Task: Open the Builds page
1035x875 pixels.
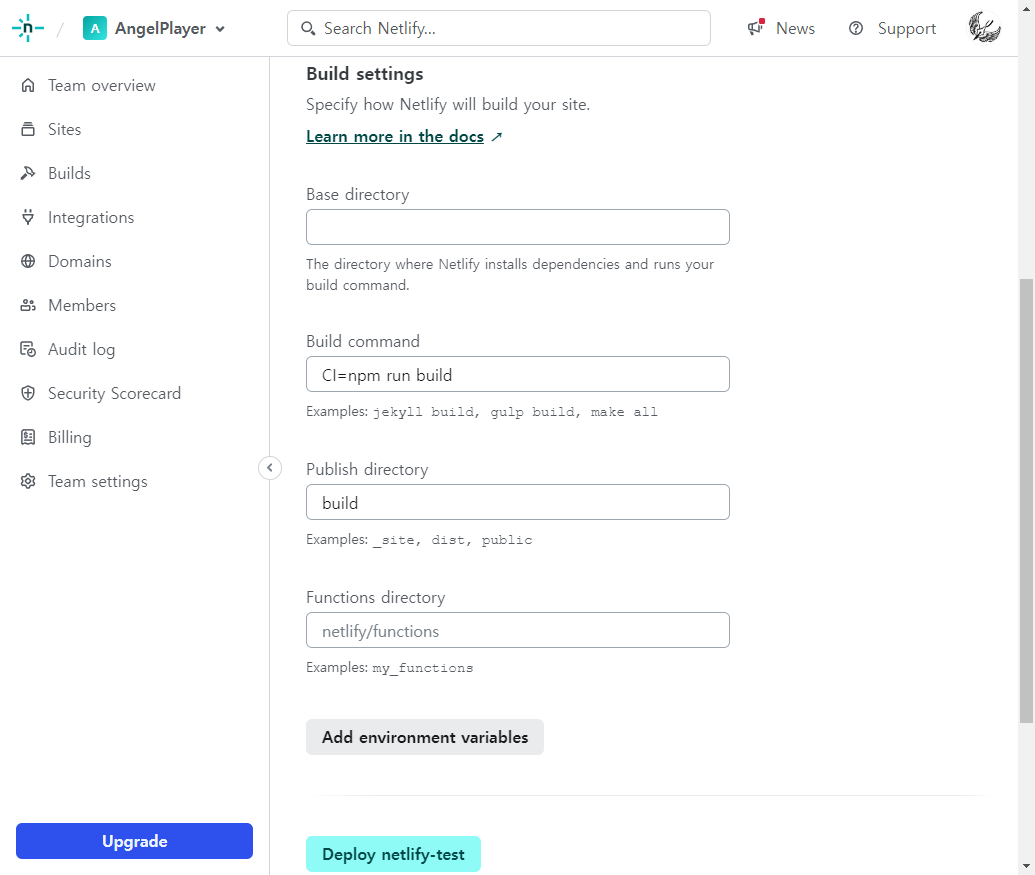Action: click(69, 173)
